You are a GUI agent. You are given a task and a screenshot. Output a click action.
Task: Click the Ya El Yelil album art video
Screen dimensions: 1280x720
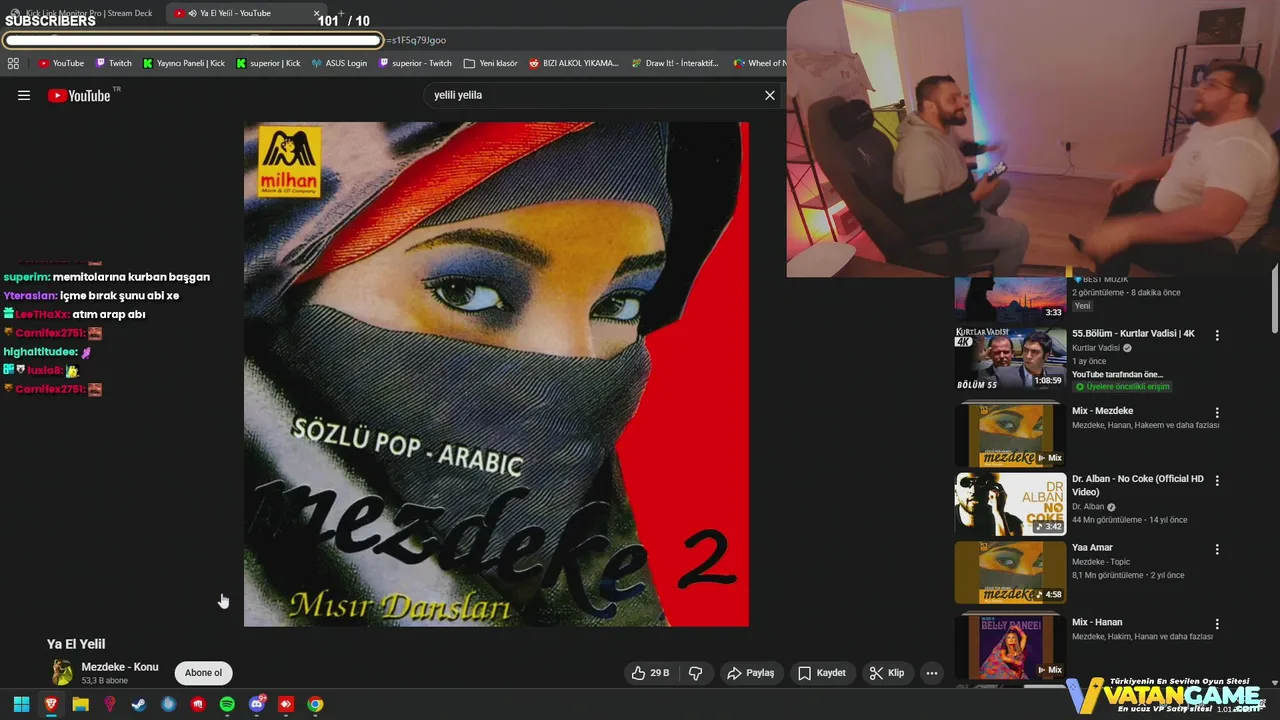[x=496, y=374]
